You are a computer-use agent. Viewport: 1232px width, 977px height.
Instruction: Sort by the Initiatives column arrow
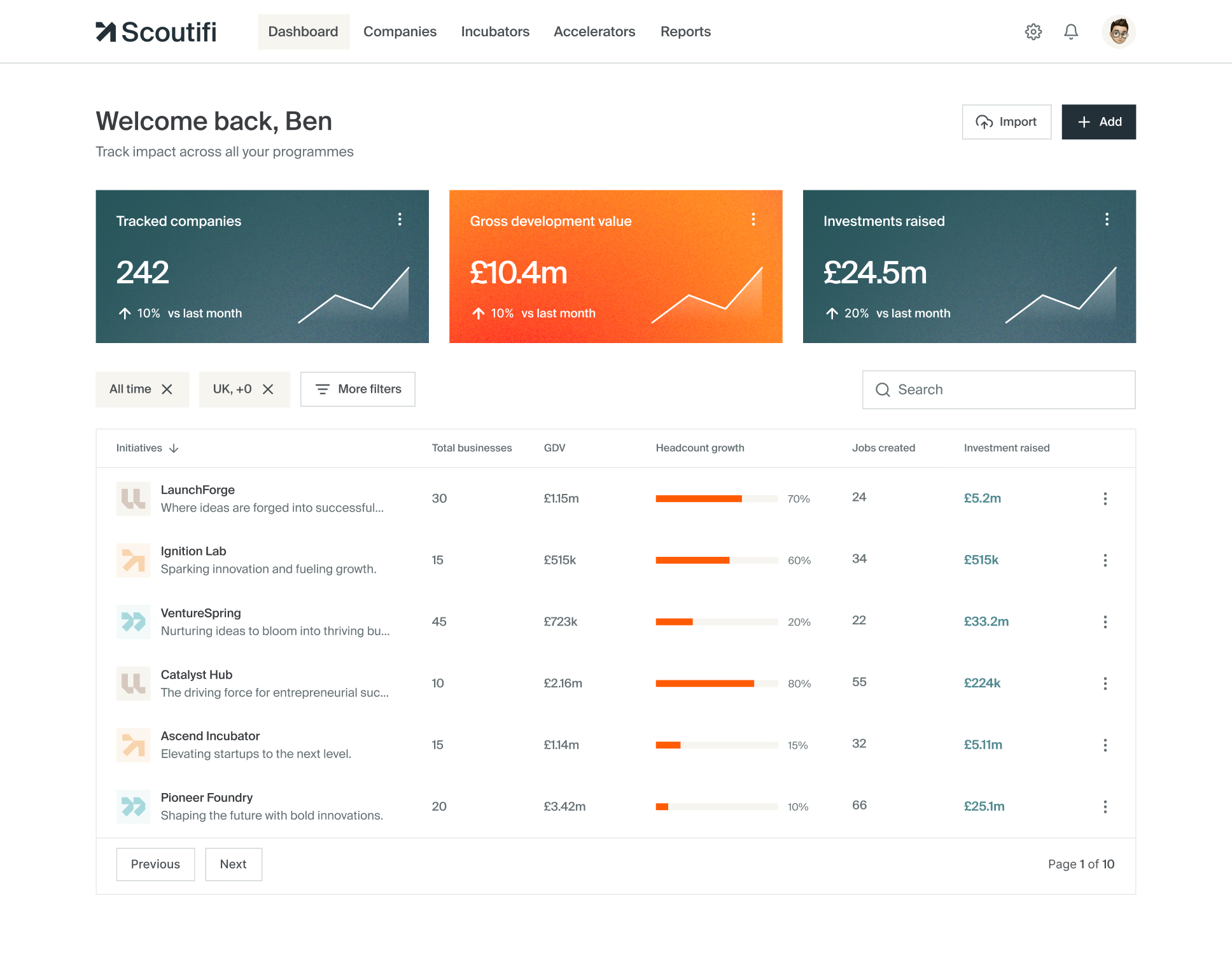click(x=174, y=448)
